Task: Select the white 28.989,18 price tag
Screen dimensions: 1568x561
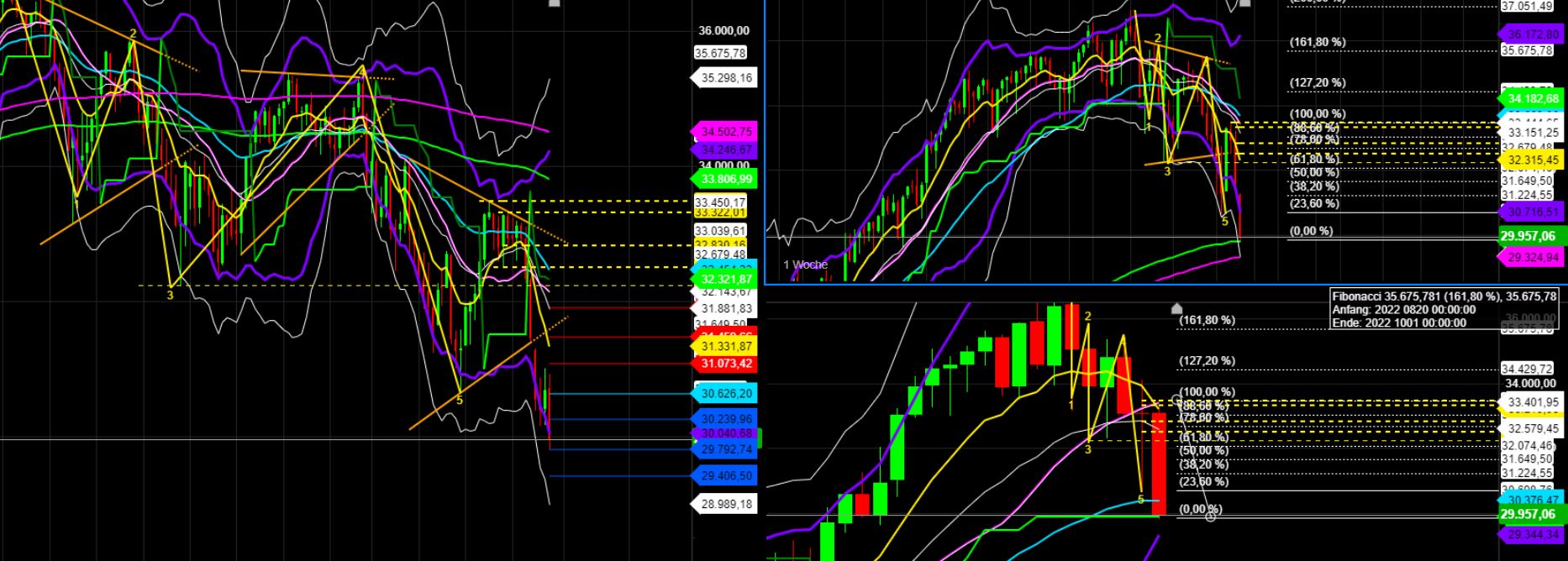Action: (x=723, y=504)
